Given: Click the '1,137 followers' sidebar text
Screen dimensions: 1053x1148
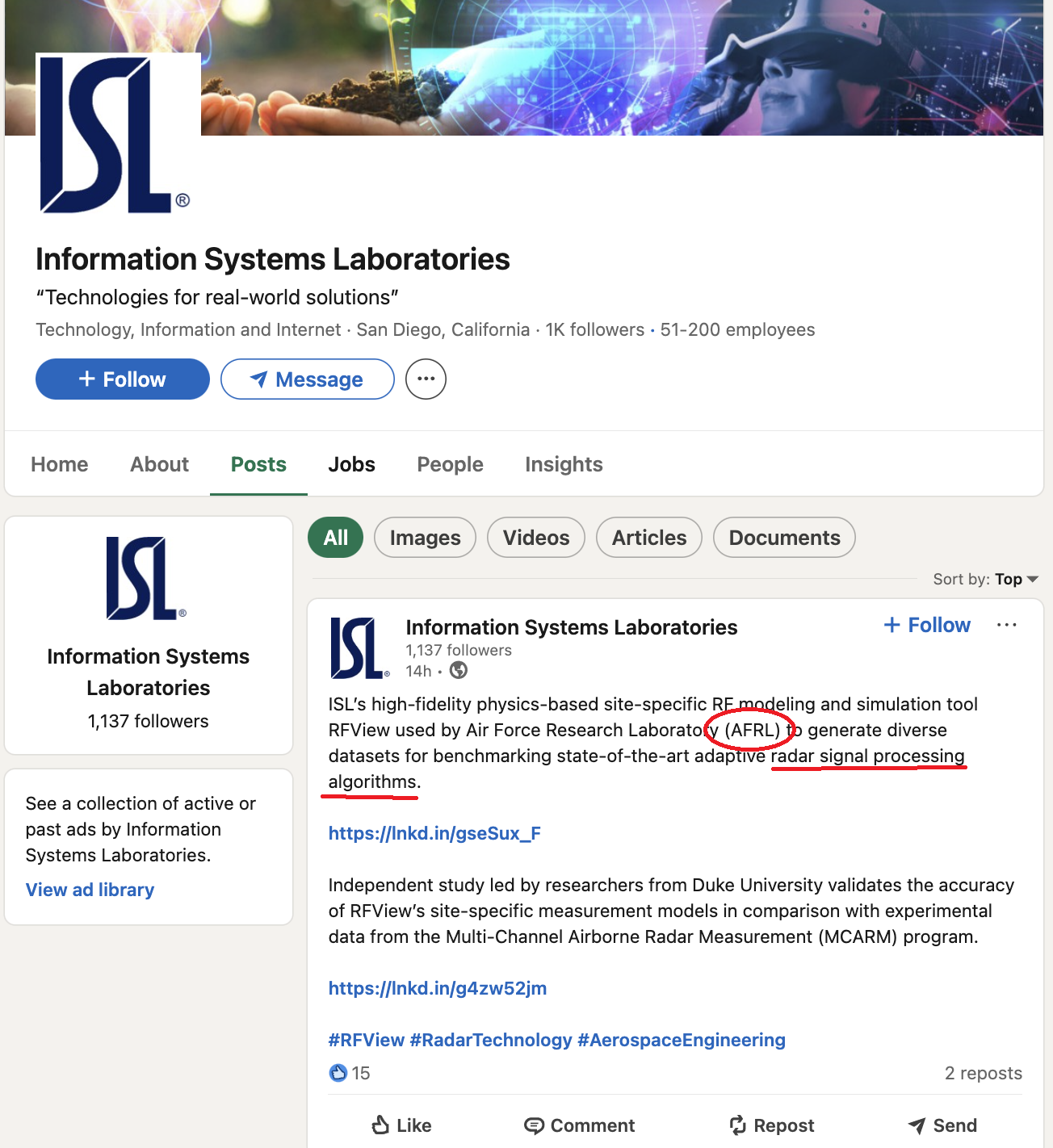Looking at the screenshot, I should tap(148, 721).
